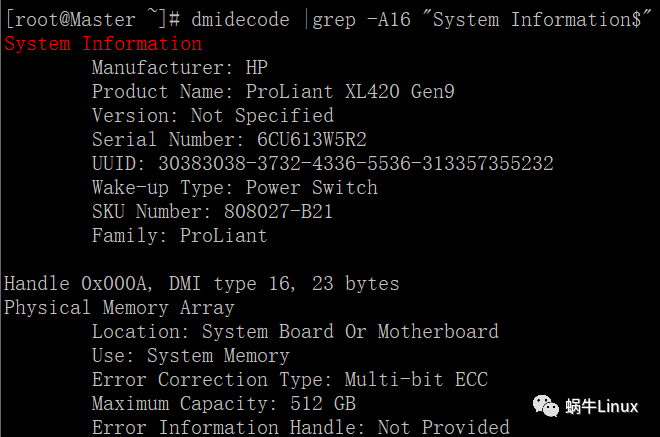Viewport: 660px width, 437px height.
Task: Click the dmidecode command line text
Action: [x=422, y=20]
